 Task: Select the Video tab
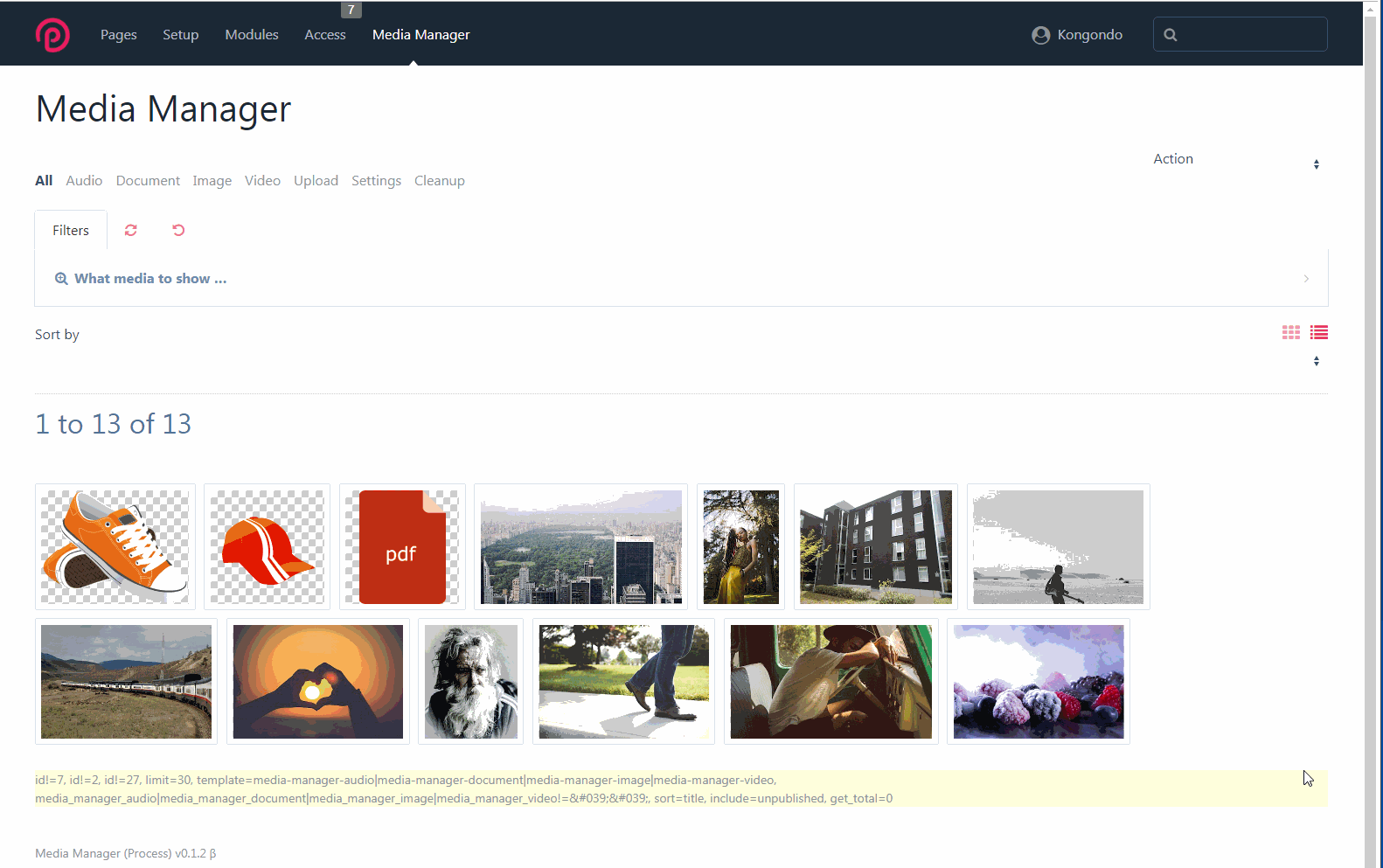coord(262,181)
